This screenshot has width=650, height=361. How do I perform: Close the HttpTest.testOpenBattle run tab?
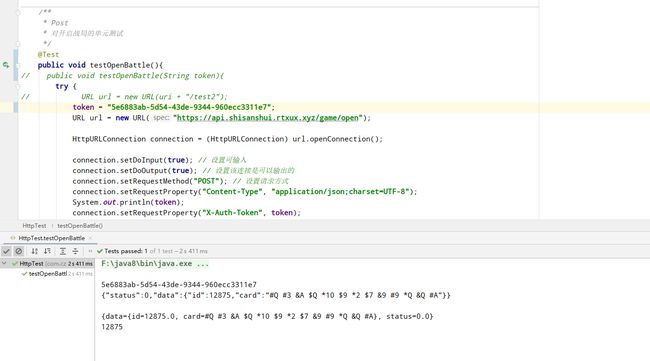click(x=90, y=238)
